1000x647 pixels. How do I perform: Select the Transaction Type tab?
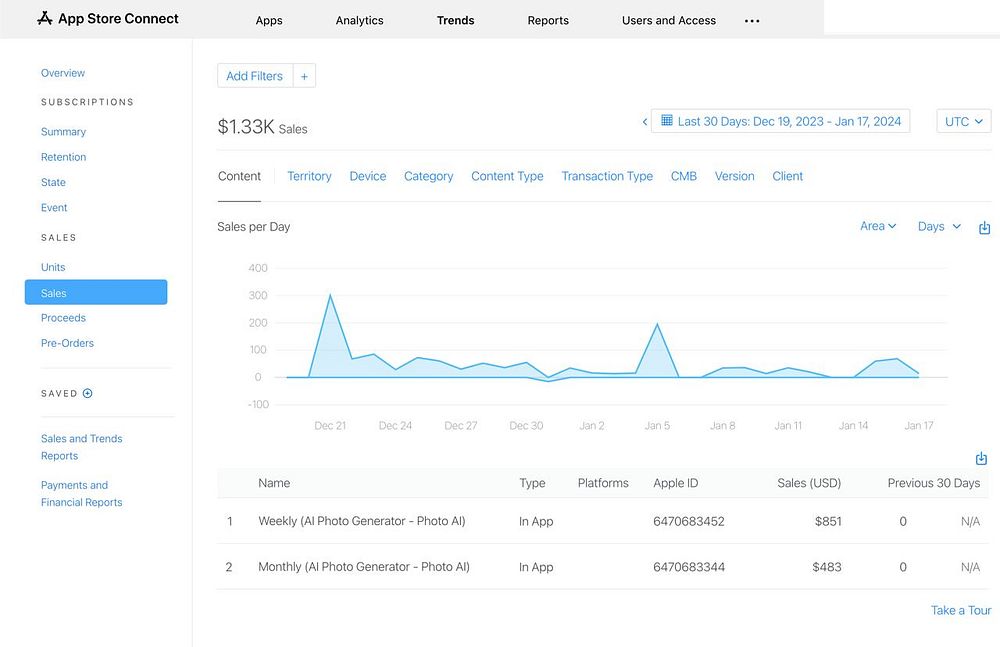pyautogui.click(x=607, y=176)
